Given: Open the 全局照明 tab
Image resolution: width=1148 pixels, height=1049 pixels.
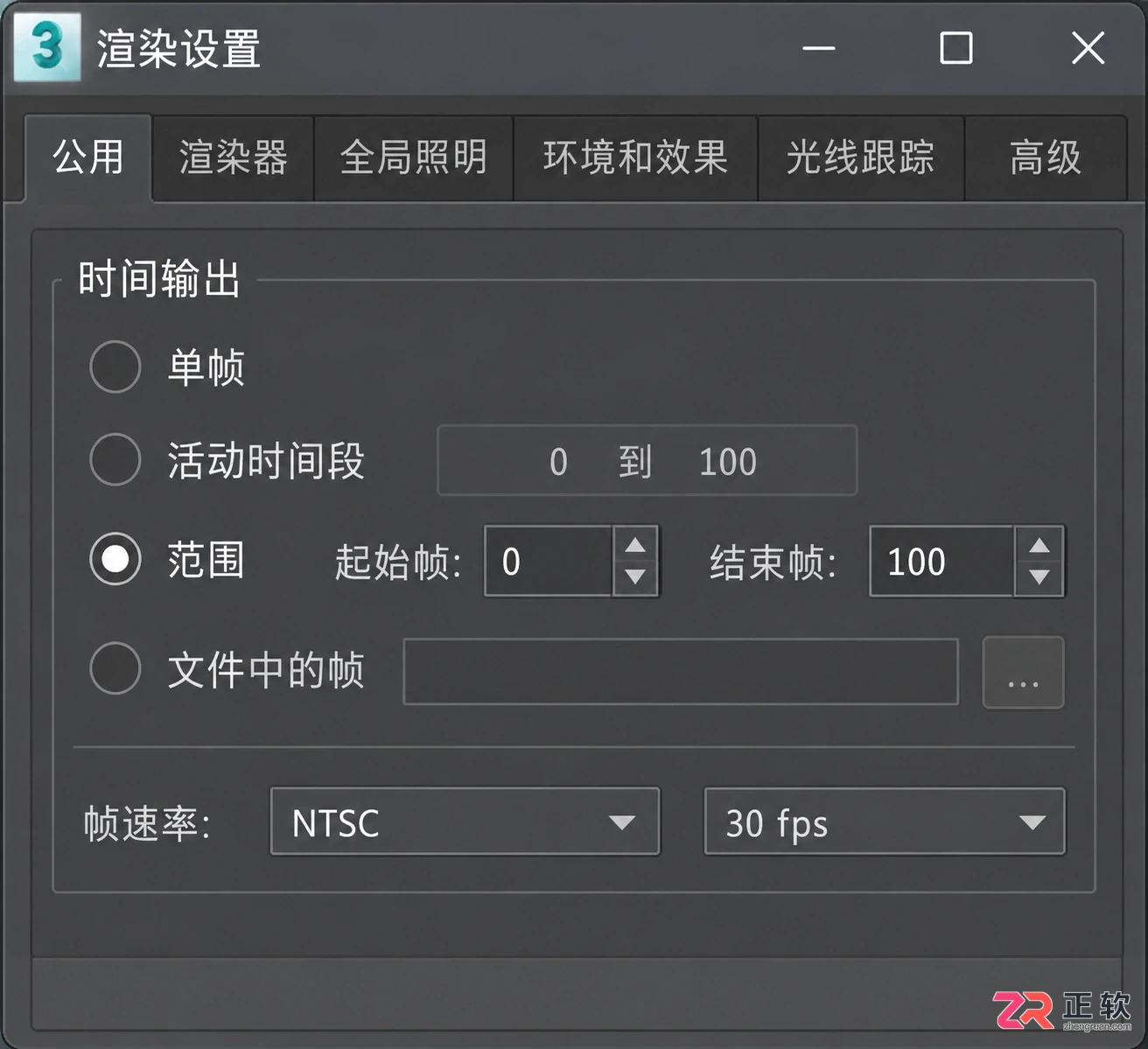Looking at the screenshot, I should [x=413, y=158].
